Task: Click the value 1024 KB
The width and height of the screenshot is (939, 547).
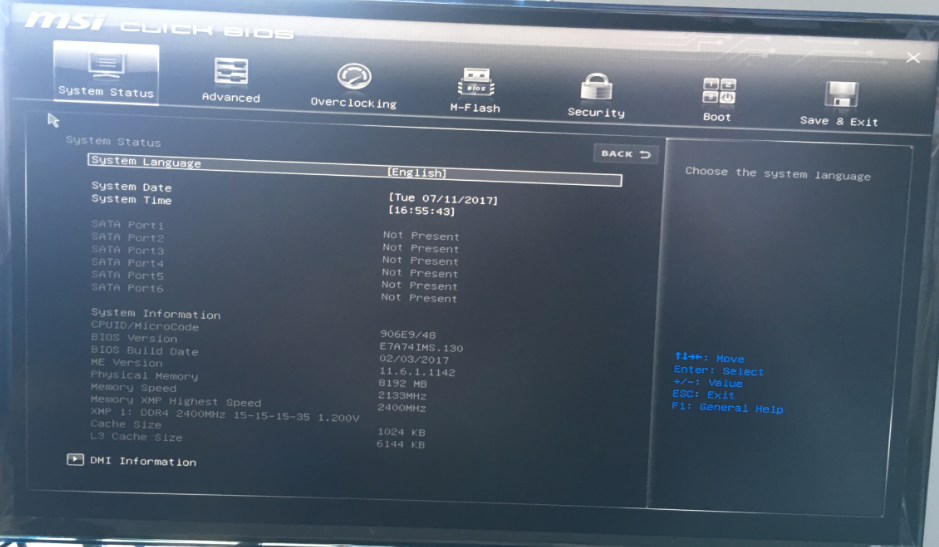Action: (x=401, y=432)
